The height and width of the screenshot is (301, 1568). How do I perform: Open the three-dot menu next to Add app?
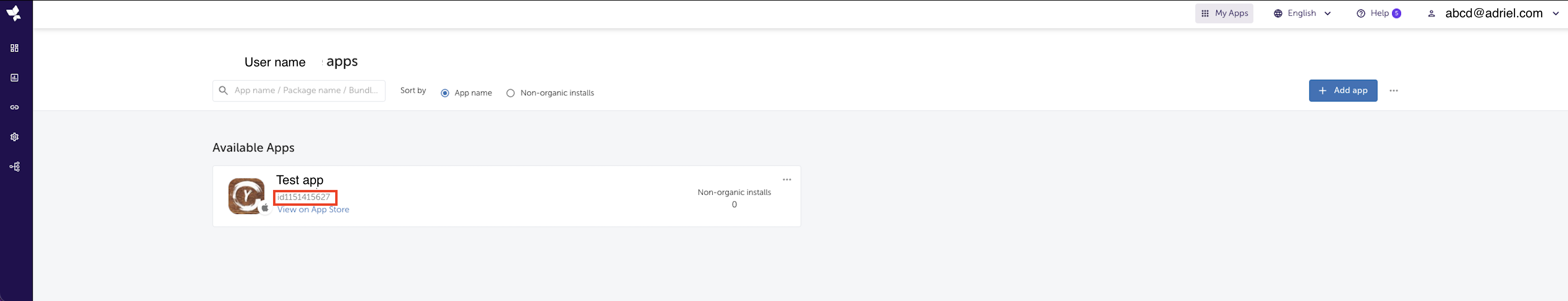click(x=1393, y=90)
